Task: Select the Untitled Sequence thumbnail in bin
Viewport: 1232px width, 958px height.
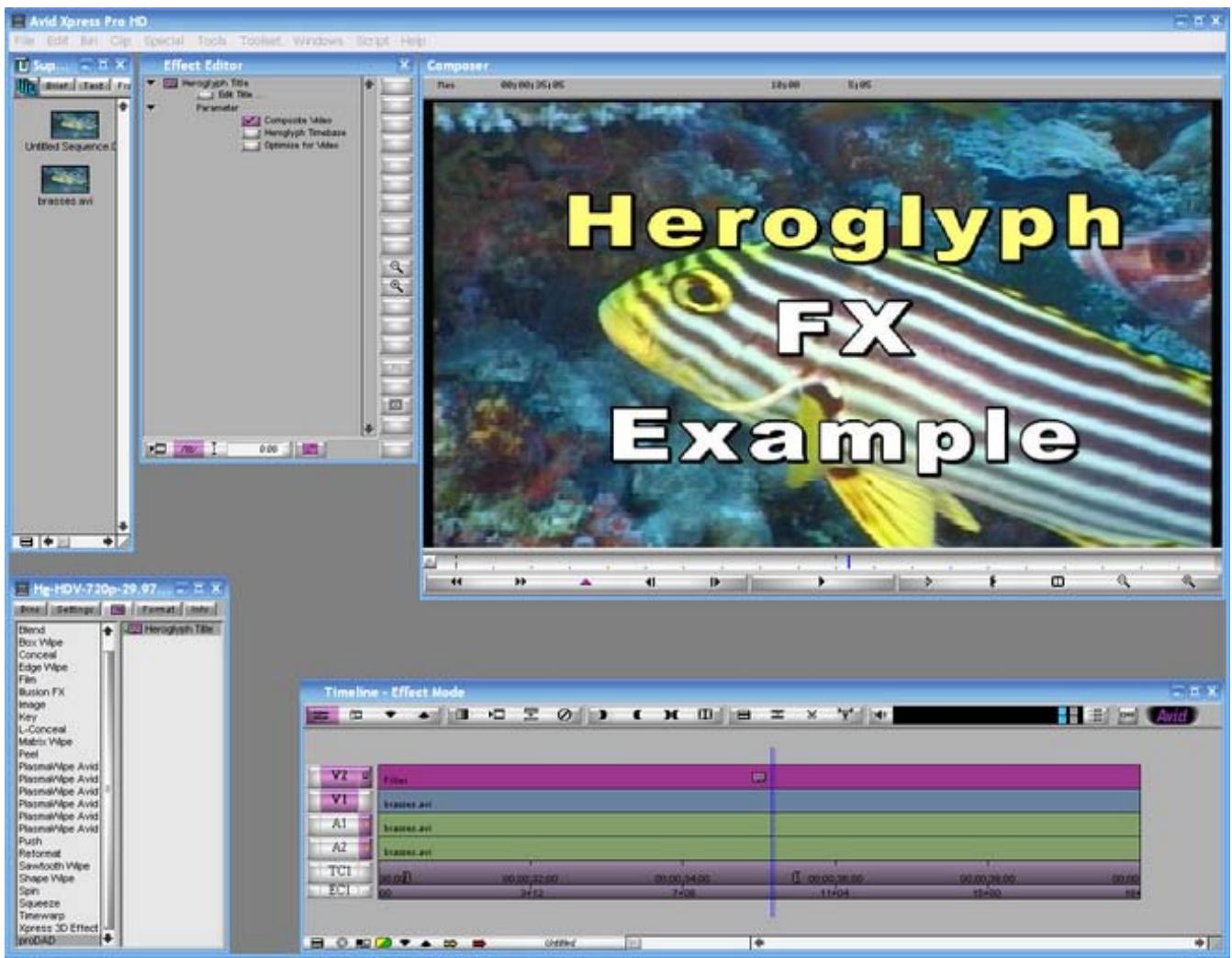Action: 74,124
